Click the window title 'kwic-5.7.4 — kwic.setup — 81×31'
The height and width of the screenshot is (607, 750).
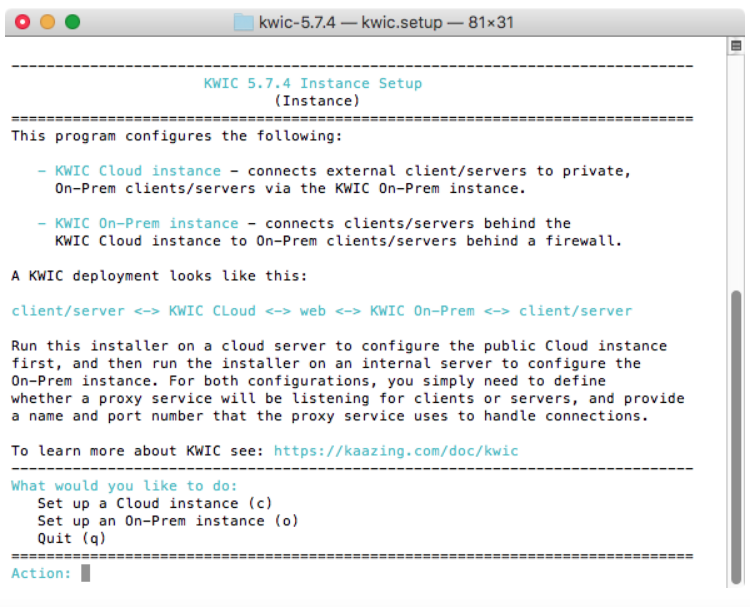coord(386,22)
